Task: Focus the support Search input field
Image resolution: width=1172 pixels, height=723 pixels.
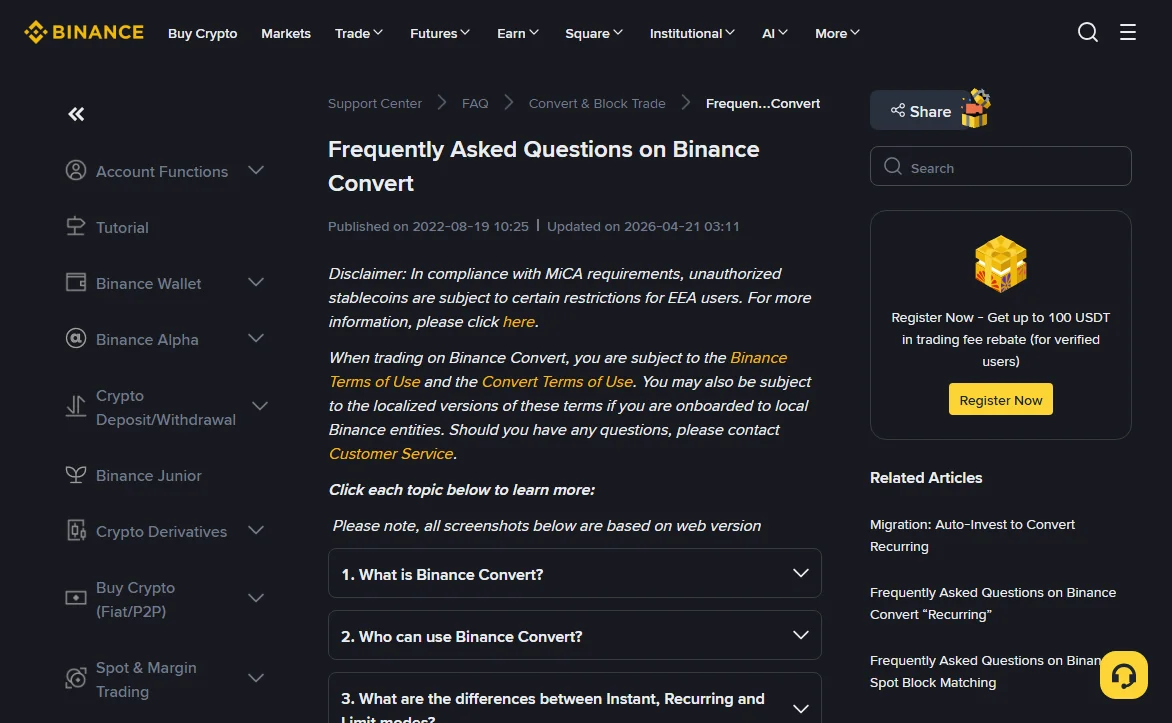Action: 1000,166
